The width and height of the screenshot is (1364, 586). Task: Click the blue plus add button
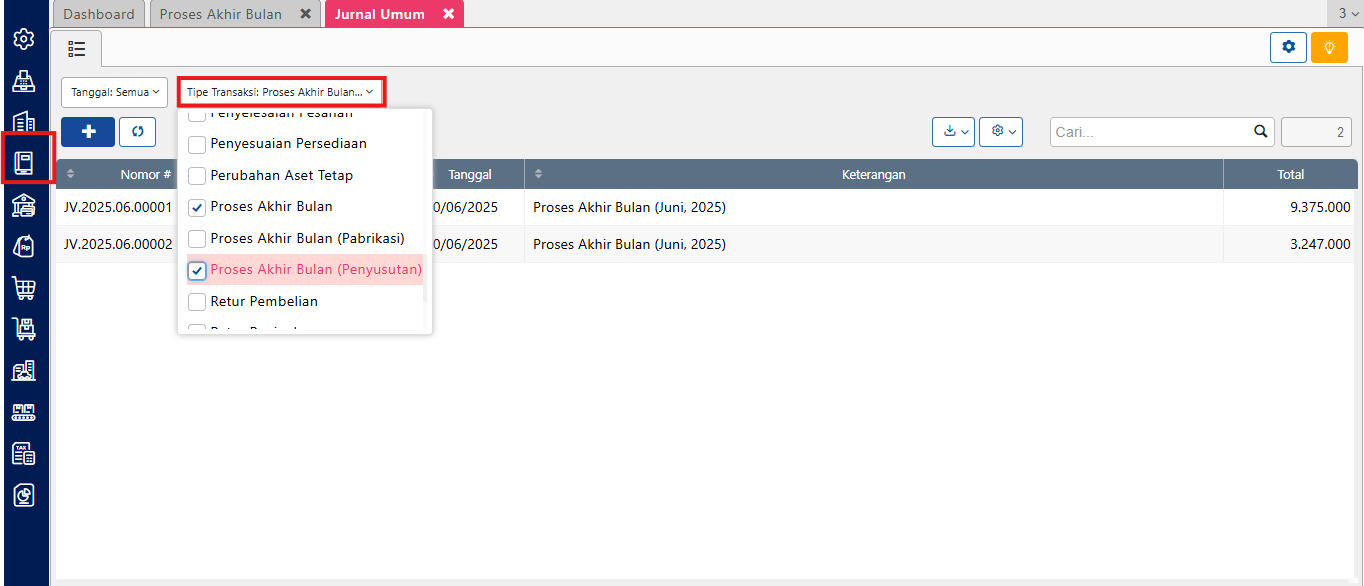(88, 132)
